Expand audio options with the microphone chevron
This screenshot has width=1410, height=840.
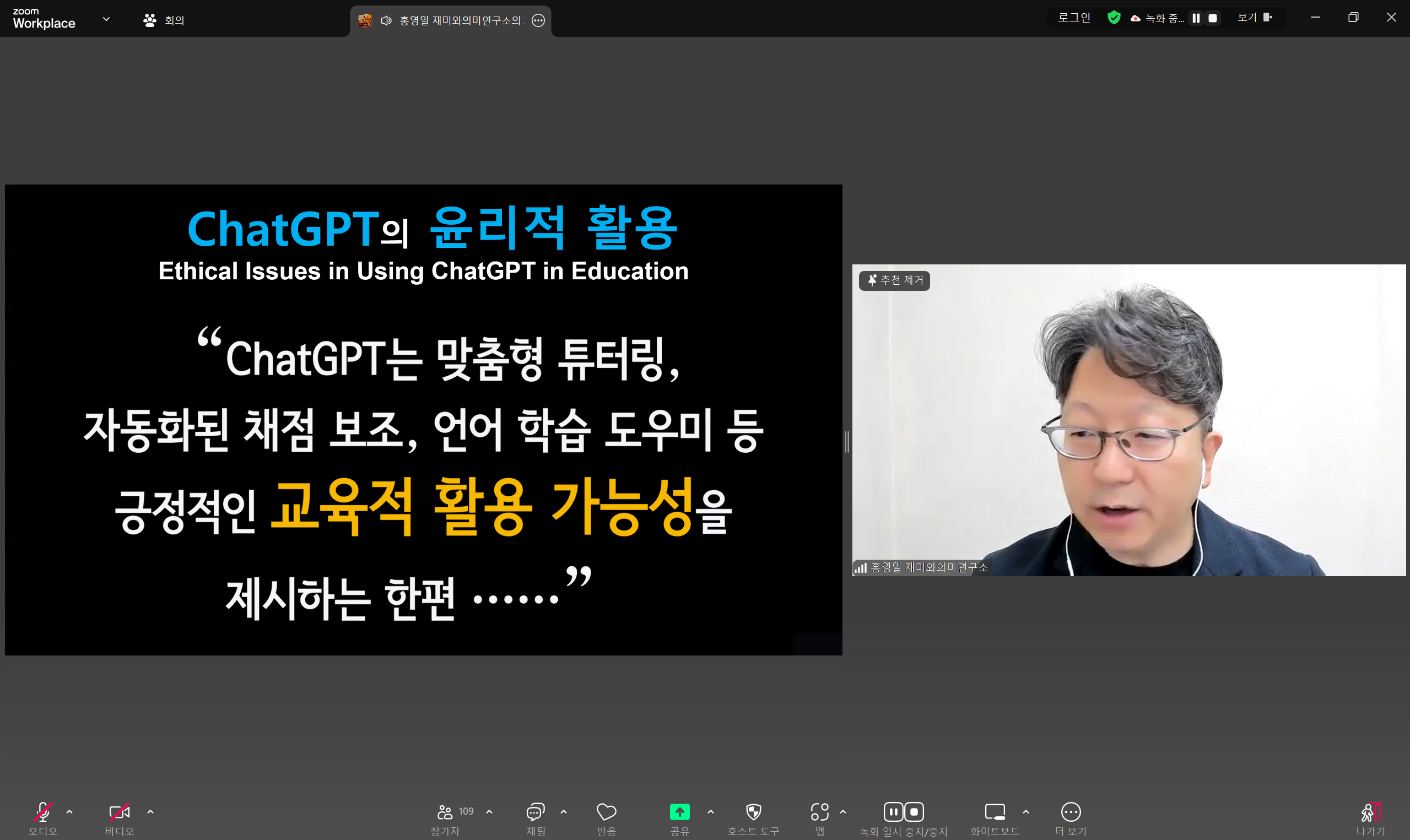(69, 811)
